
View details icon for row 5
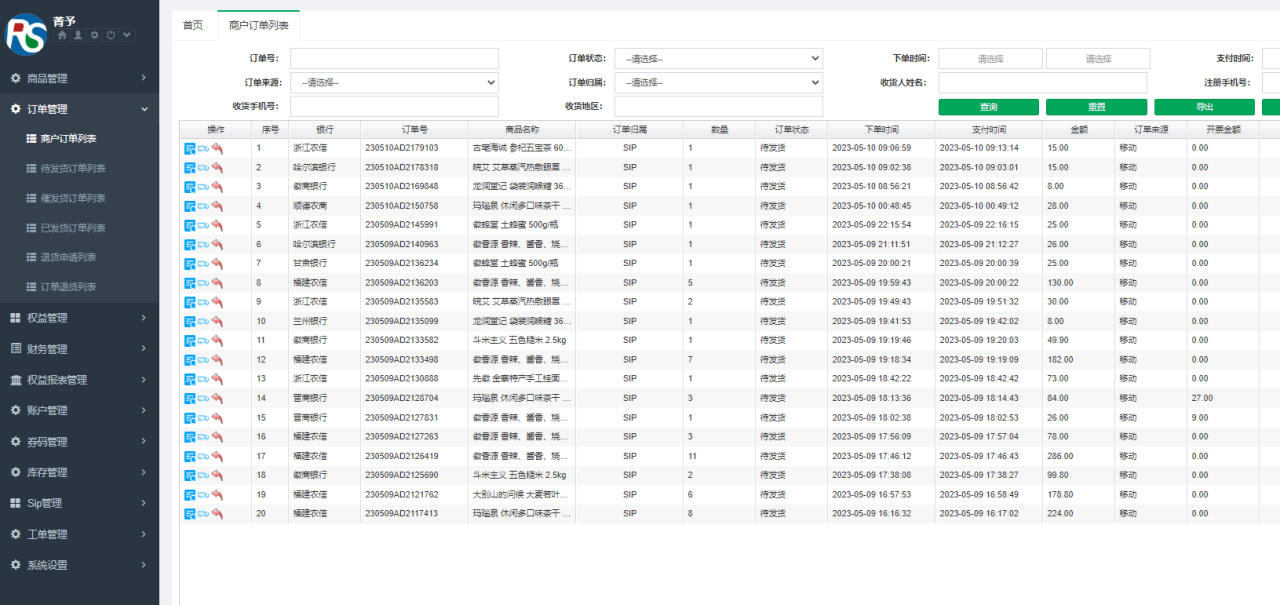tap(189, 225)
